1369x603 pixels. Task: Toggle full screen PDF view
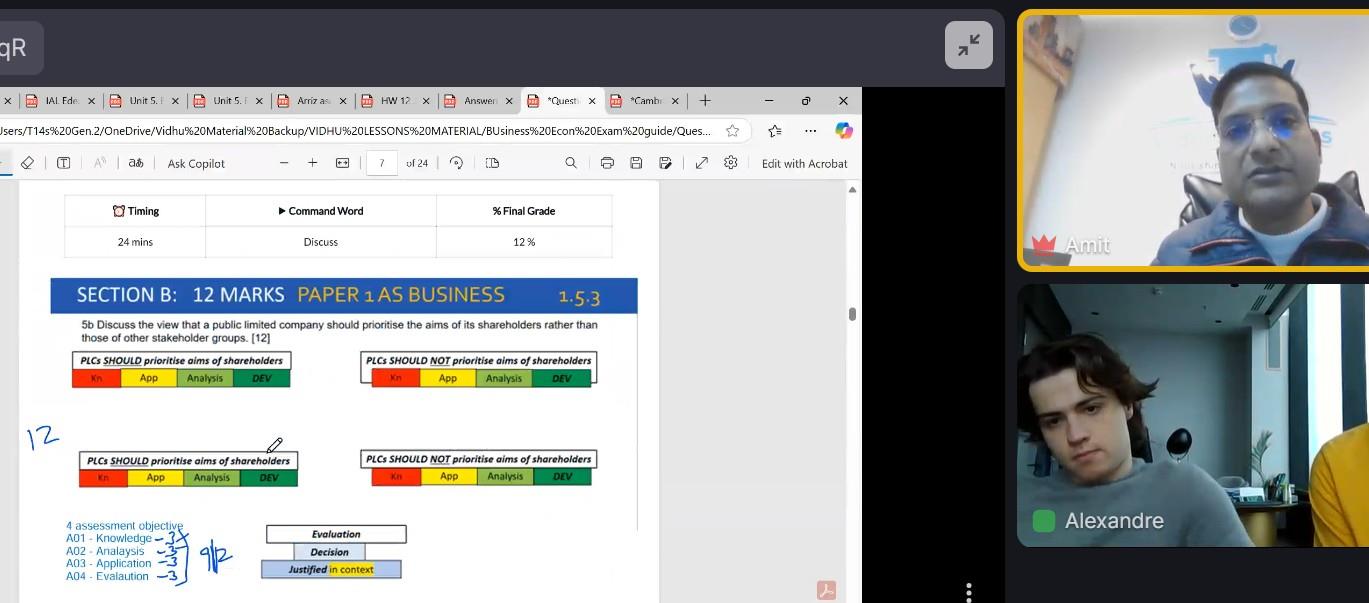coord(702,163)
